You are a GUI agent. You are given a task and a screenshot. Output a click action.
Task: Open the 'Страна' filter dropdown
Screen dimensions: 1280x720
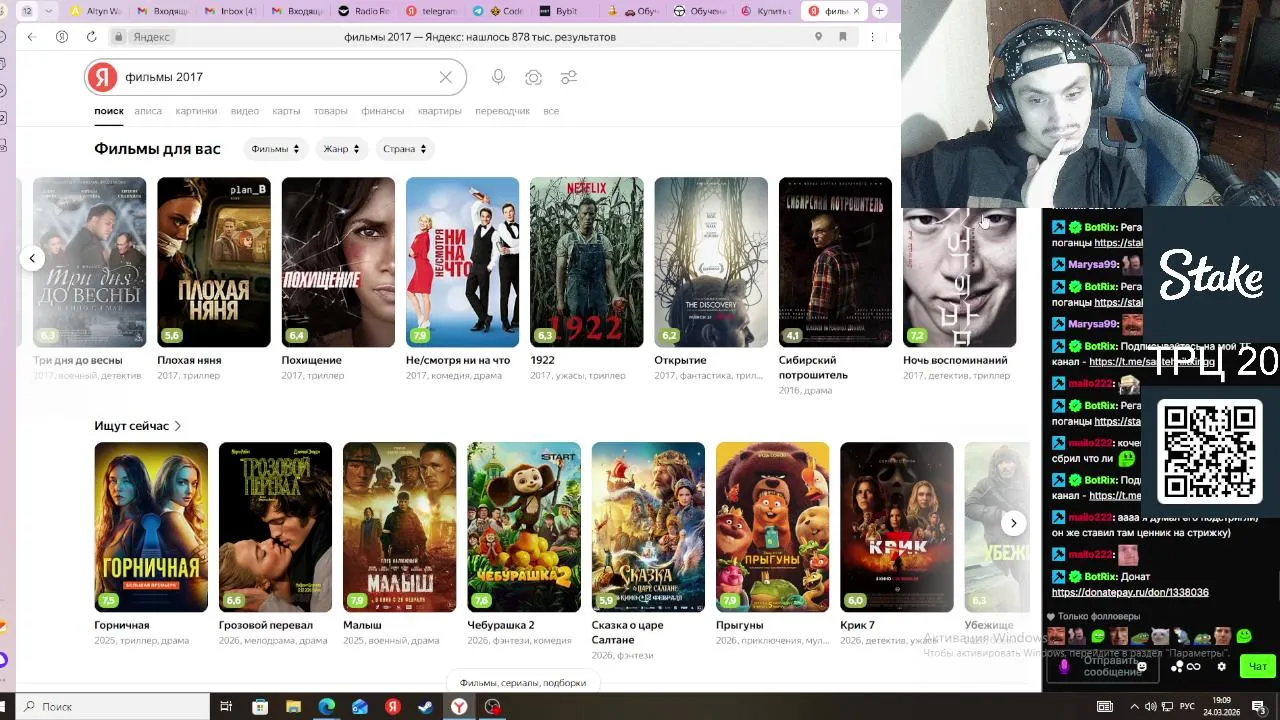coord(404,149)
